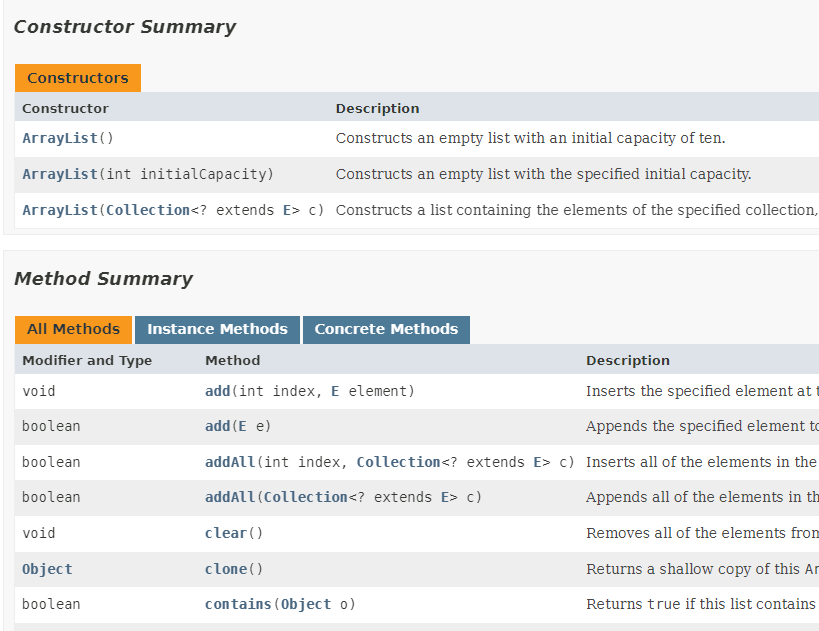The width and height of the screenshot is (819, 631).
Task: Click the Constructor Summary heading
Action: (125, 27)
